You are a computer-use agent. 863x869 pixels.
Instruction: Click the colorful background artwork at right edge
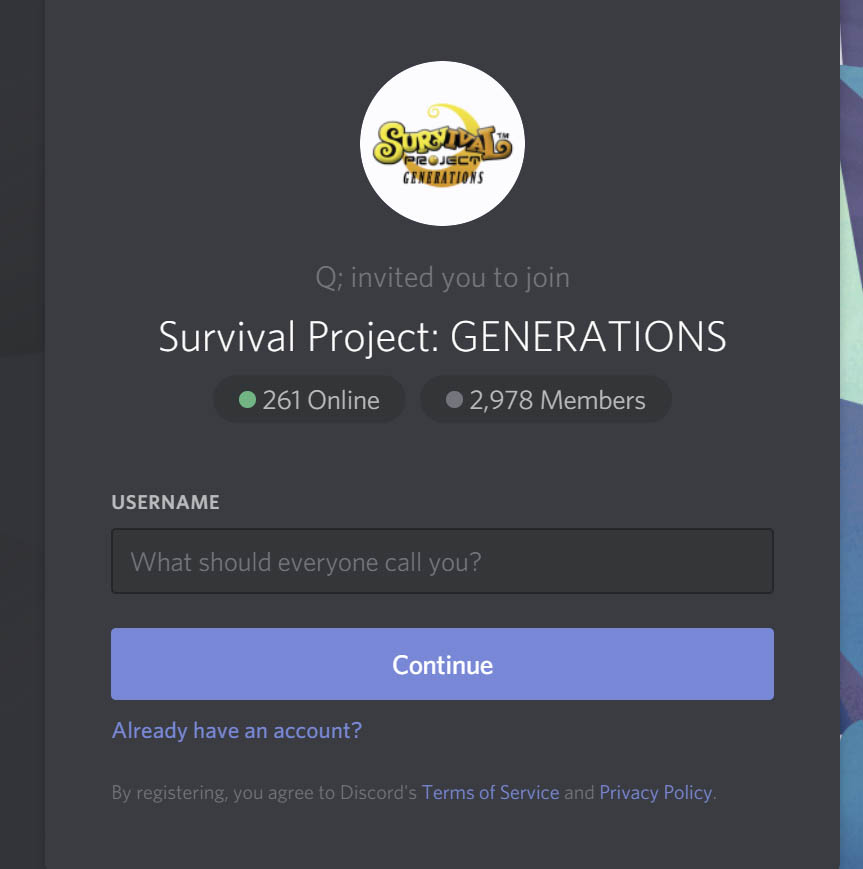(x=851, y=434)
